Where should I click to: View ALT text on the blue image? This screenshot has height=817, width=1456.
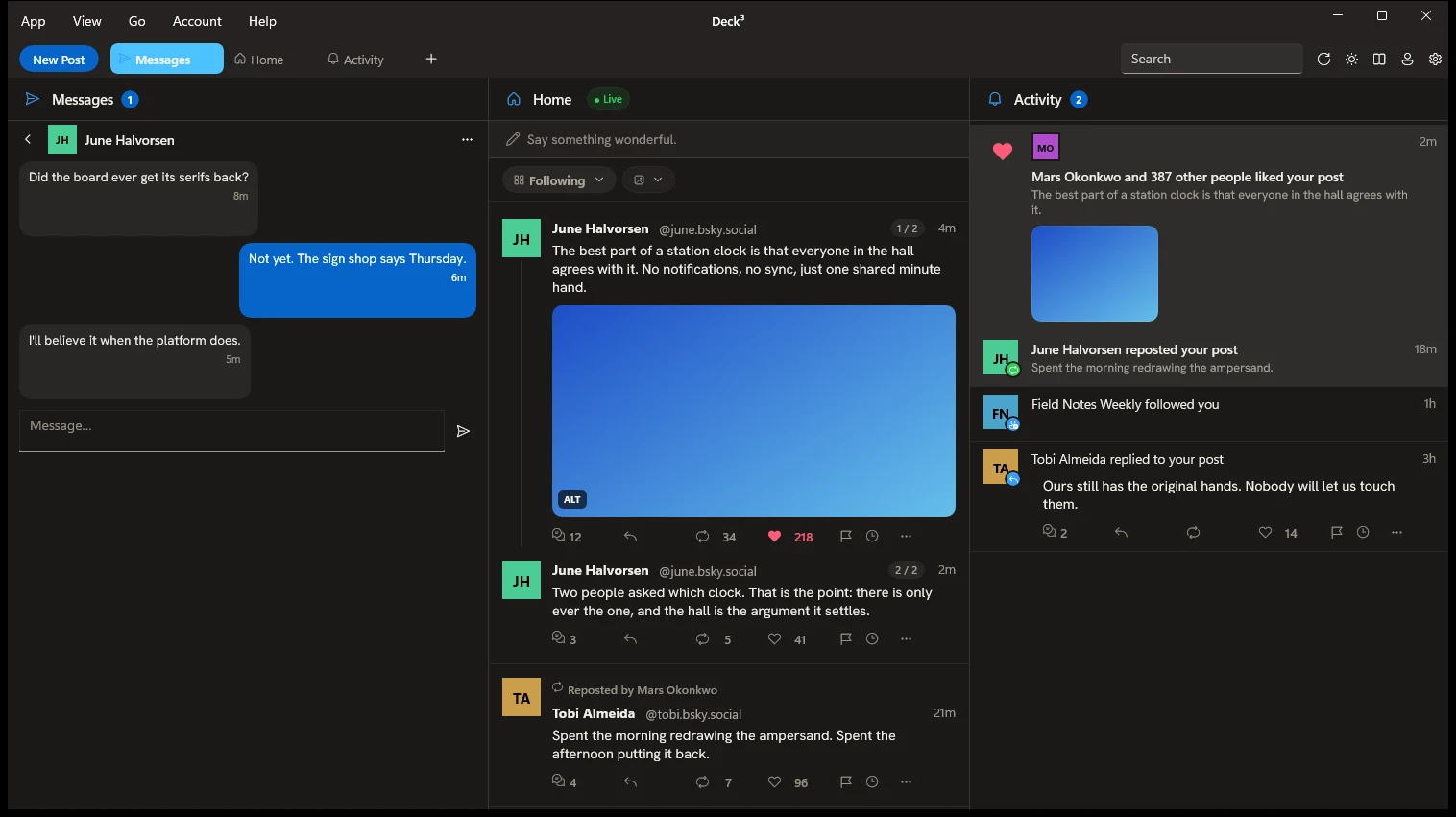[572, 499]
